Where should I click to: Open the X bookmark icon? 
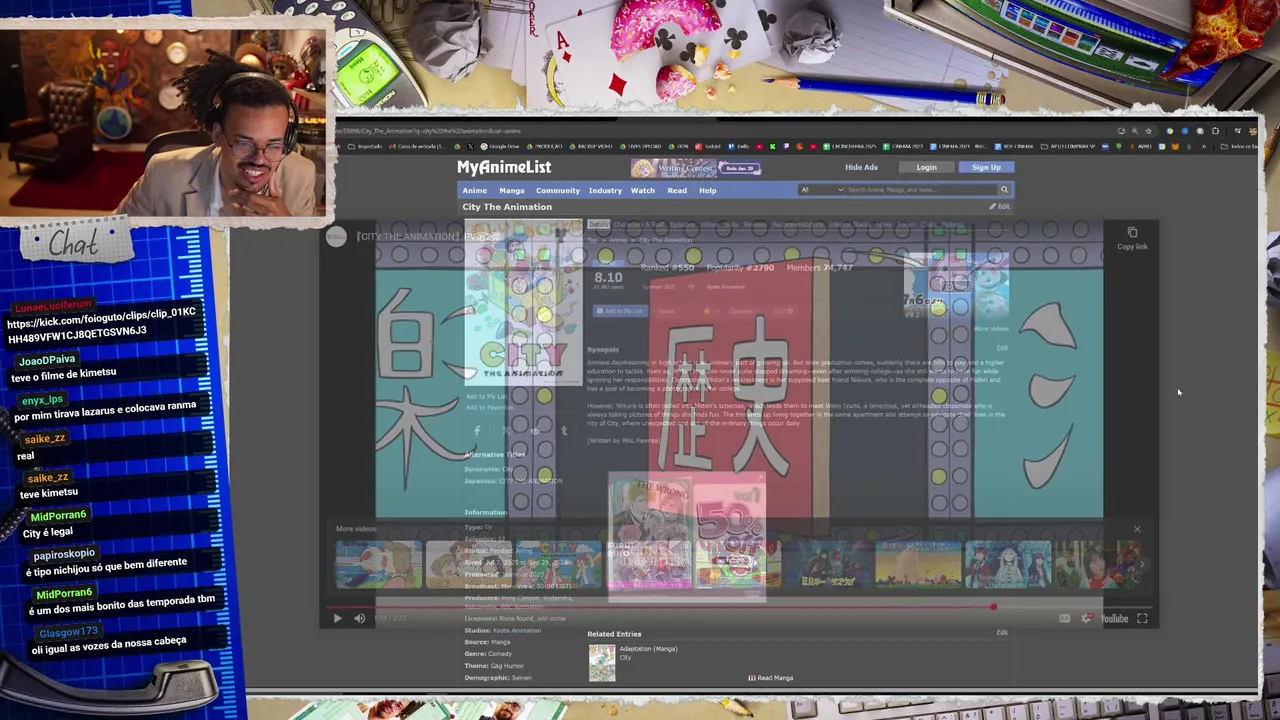(470, 146)
